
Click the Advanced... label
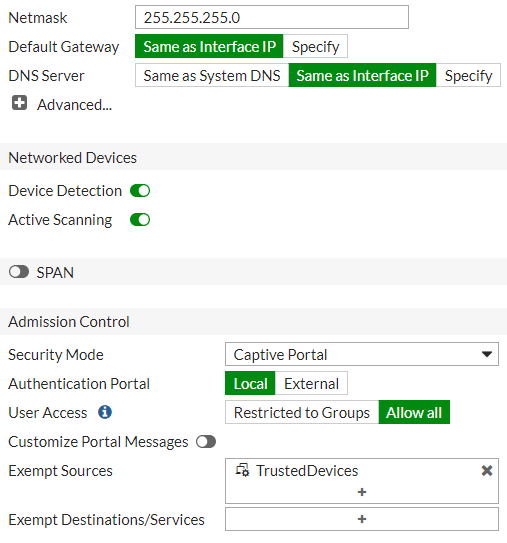[x=74, y=105]
